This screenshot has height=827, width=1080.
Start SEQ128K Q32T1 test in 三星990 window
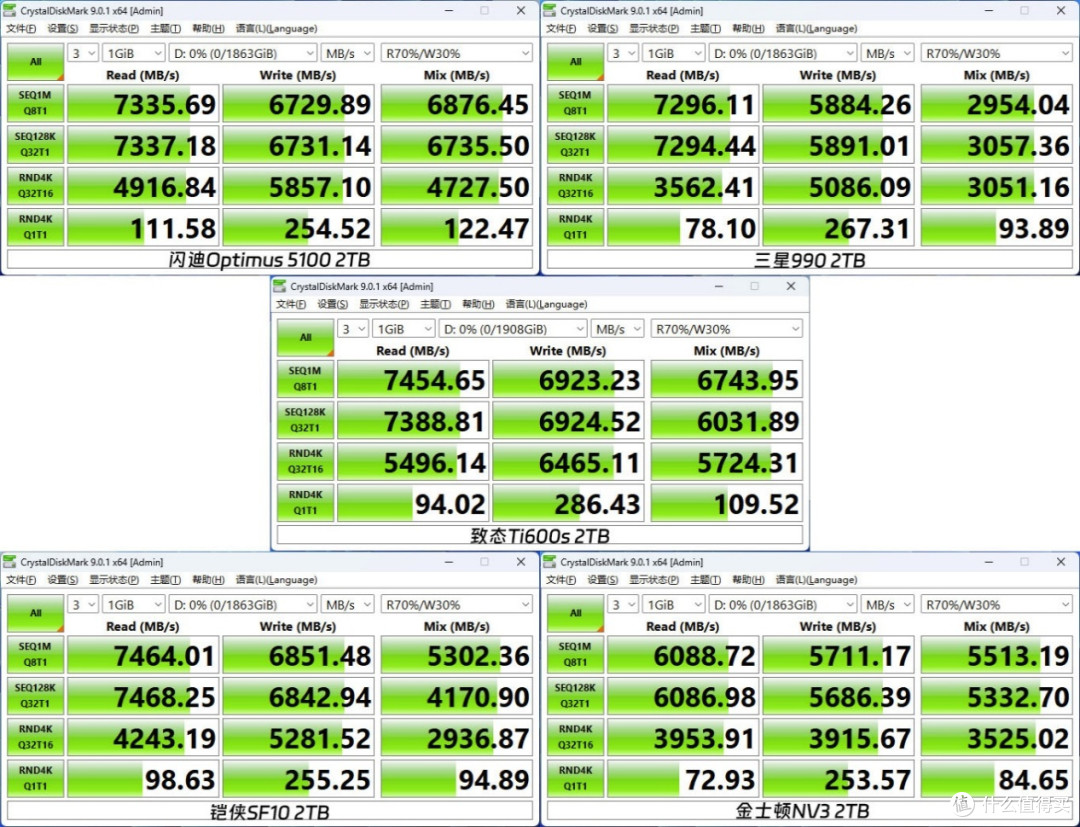coord(576,145)
